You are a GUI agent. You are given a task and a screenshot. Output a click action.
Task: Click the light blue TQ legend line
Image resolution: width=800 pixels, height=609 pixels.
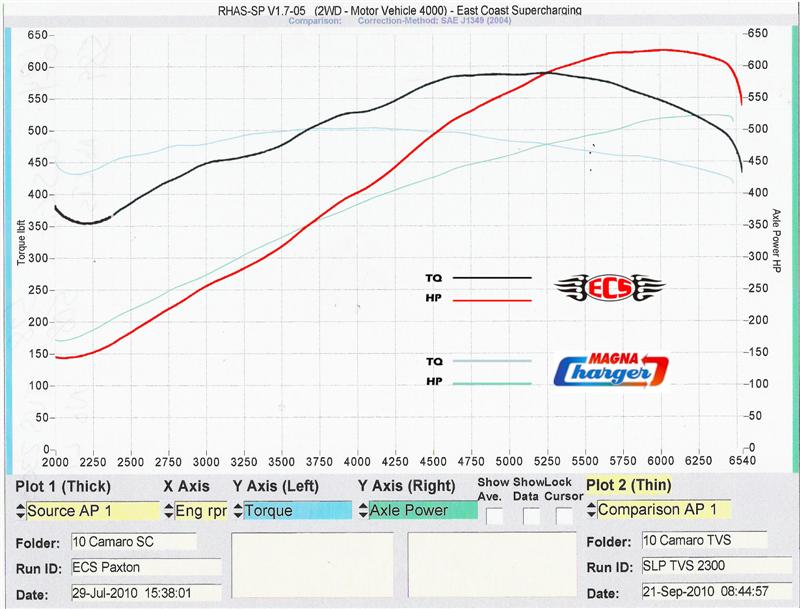[x=492, y=361]
